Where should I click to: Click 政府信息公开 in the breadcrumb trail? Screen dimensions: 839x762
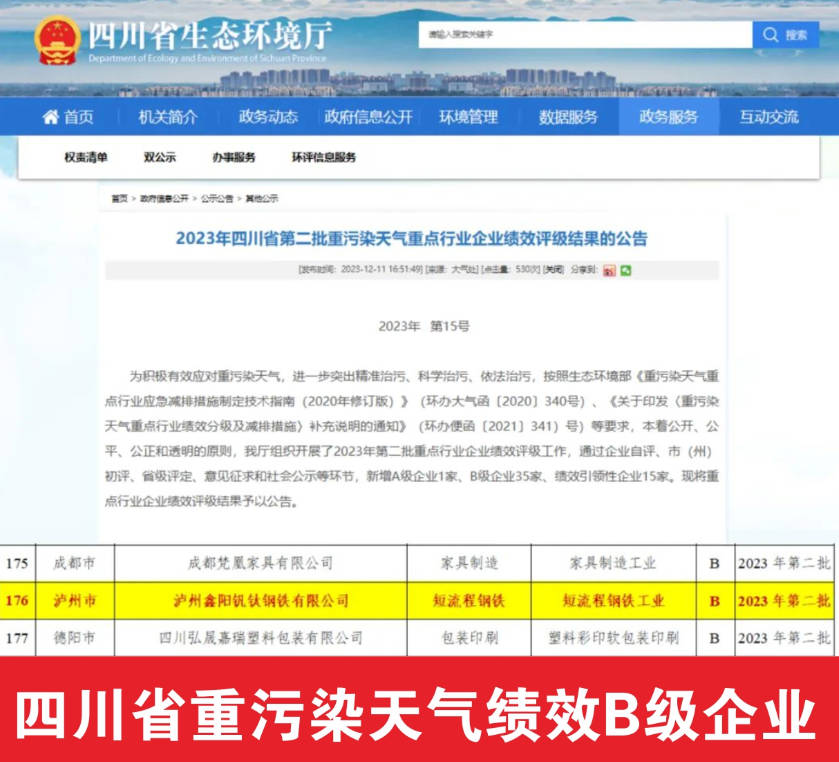tap(164, 199)
